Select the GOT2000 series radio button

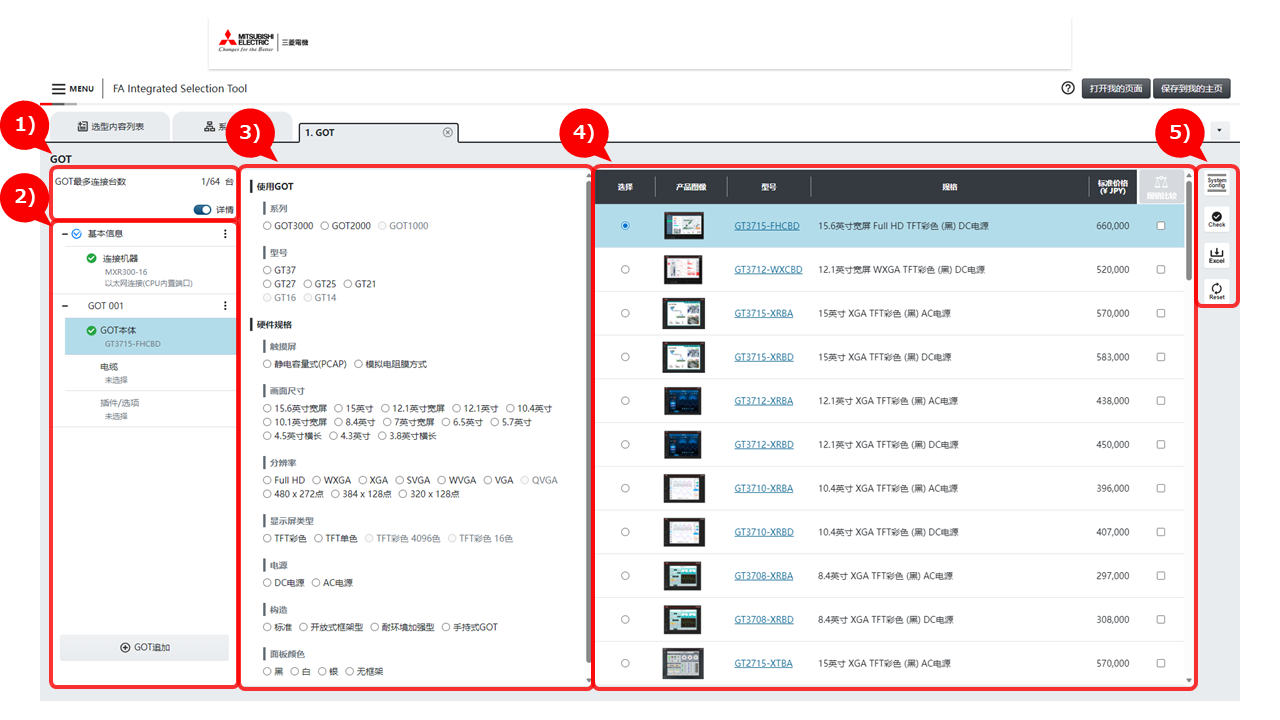point(325,226)
